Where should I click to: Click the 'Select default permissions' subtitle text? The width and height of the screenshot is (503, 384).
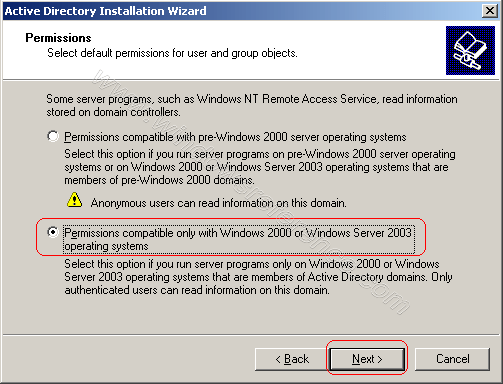tap(172, 53)
